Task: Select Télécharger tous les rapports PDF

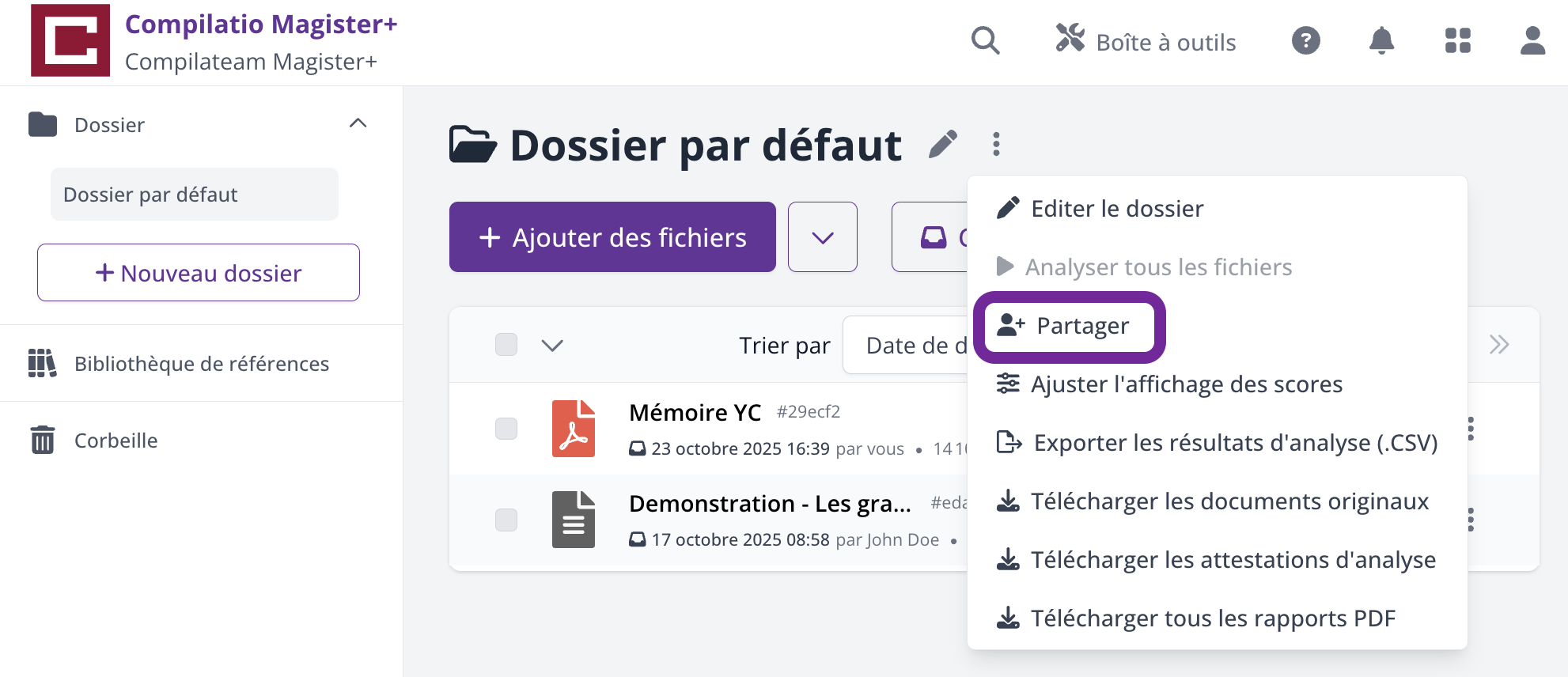Action: click(1218, 618)
